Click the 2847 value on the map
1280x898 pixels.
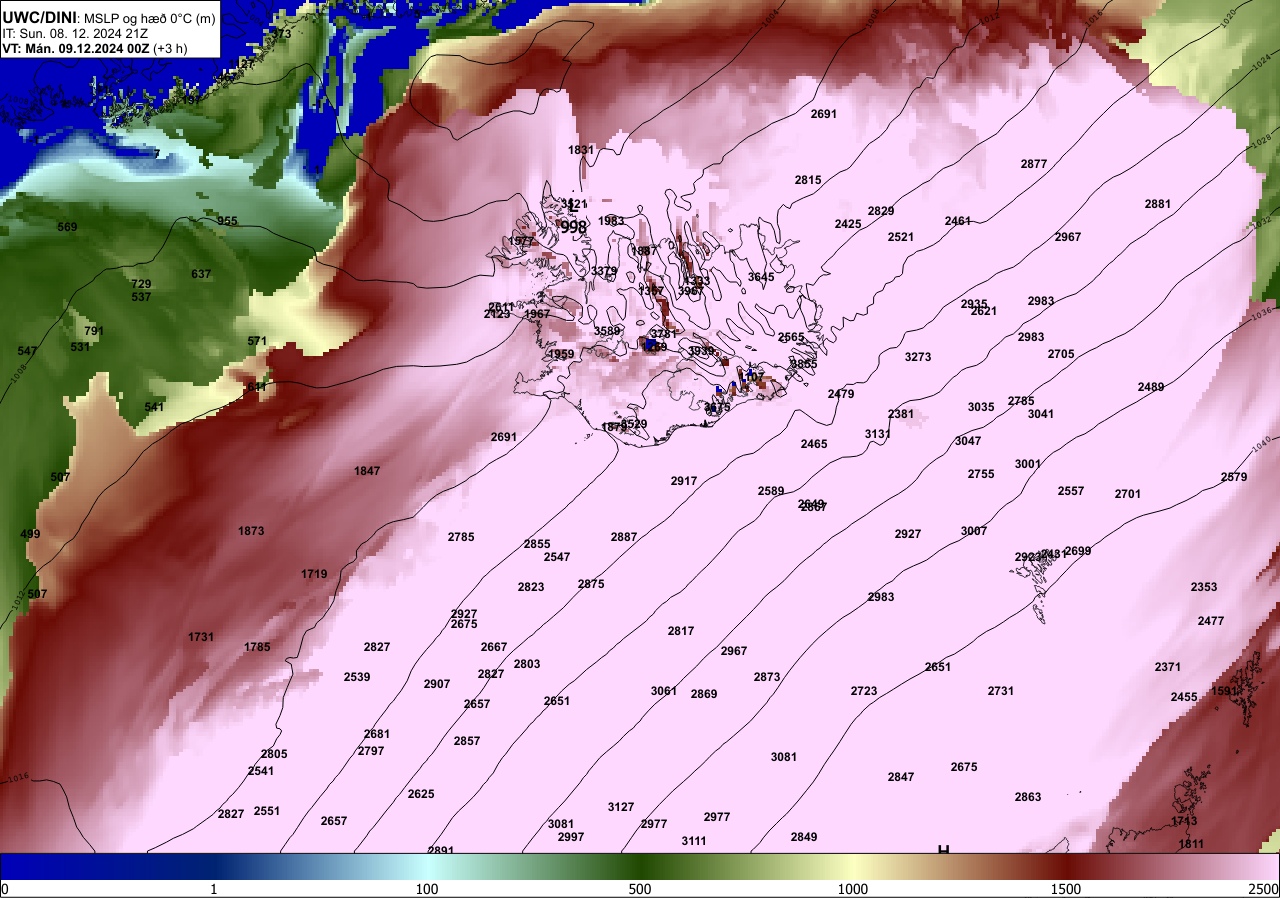(901, 777)
